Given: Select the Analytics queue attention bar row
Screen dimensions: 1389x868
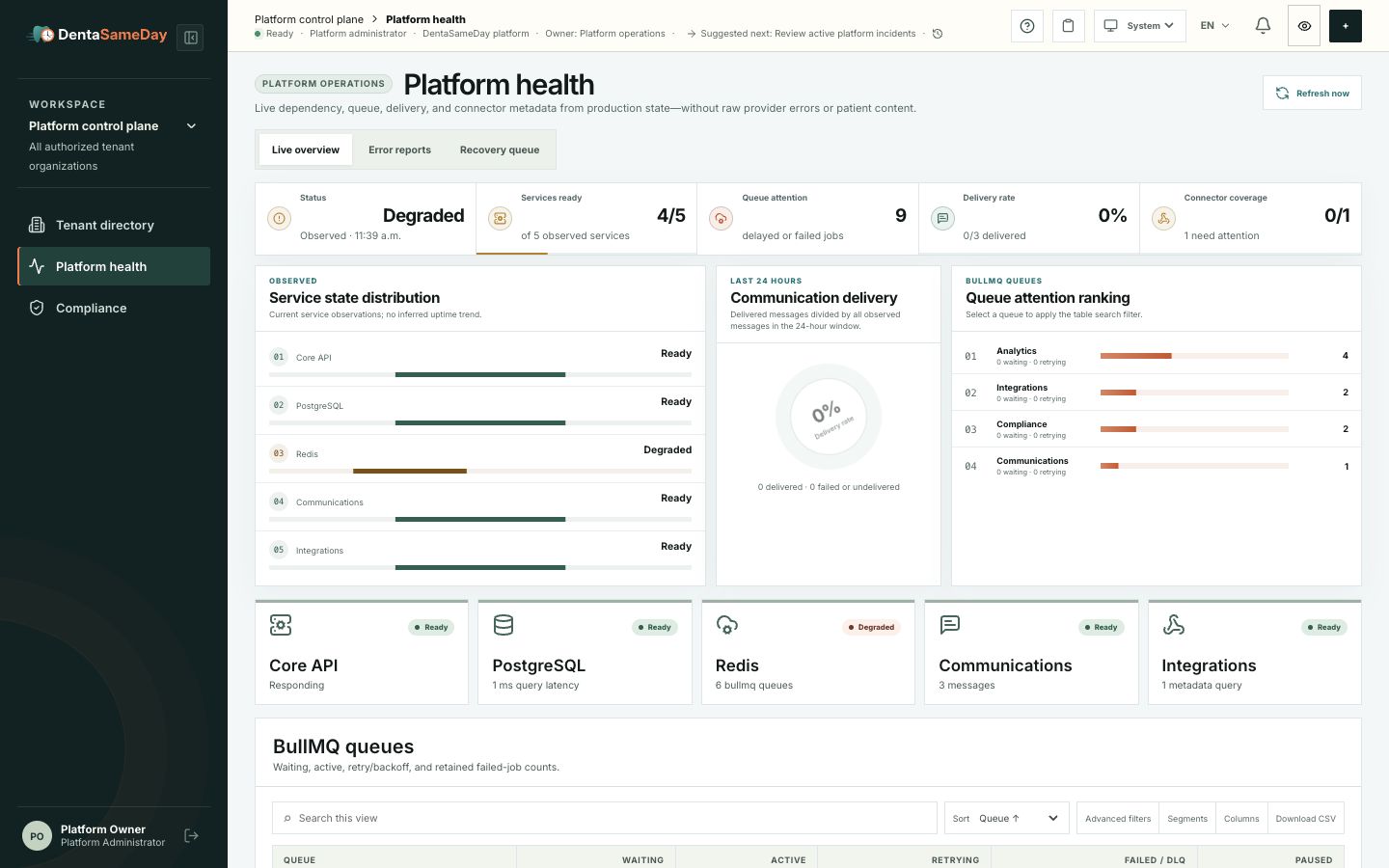Looking at the screenshot, I should [1156, 356].
